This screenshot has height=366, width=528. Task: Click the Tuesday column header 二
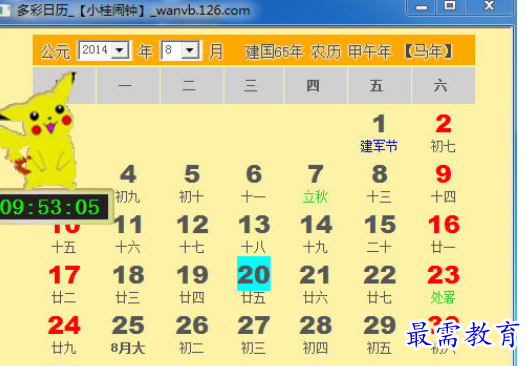coord(192,86)
